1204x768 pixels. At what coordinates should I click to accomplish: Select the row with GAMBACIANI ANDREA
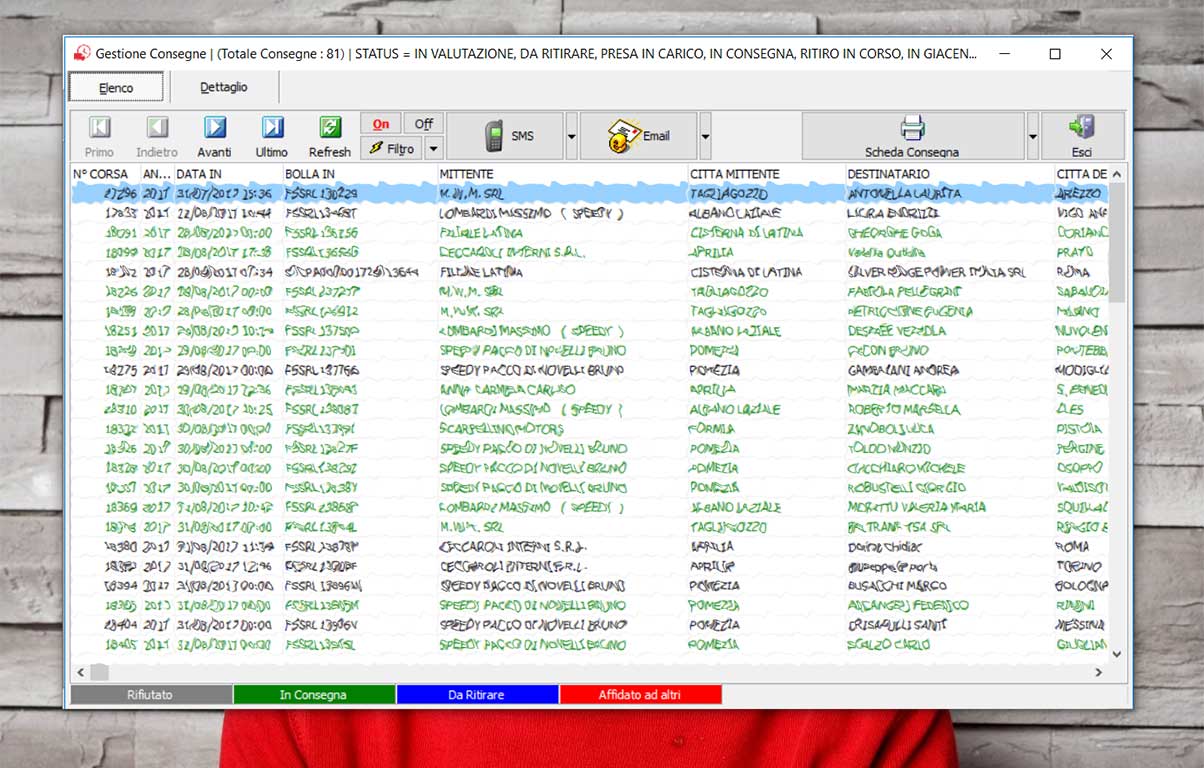(590, 369)
